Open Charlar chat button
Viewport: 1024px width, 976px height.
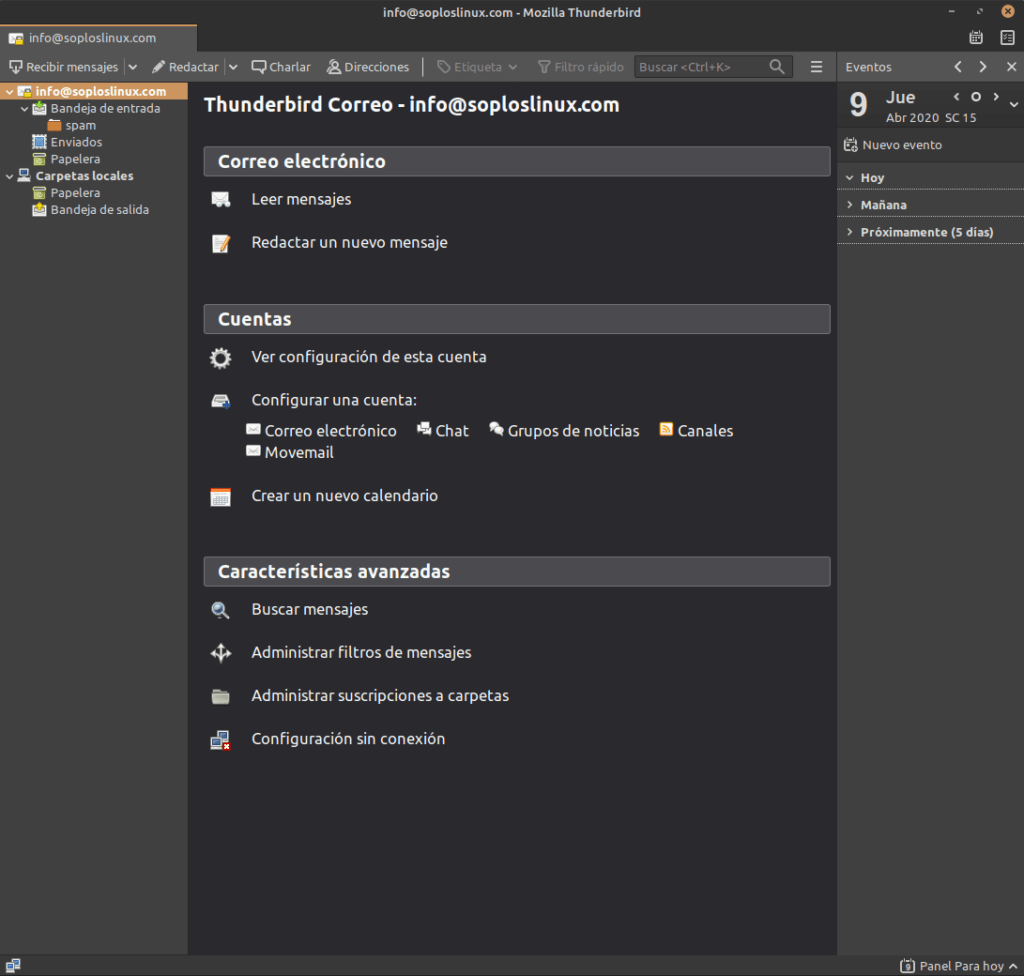281,67
